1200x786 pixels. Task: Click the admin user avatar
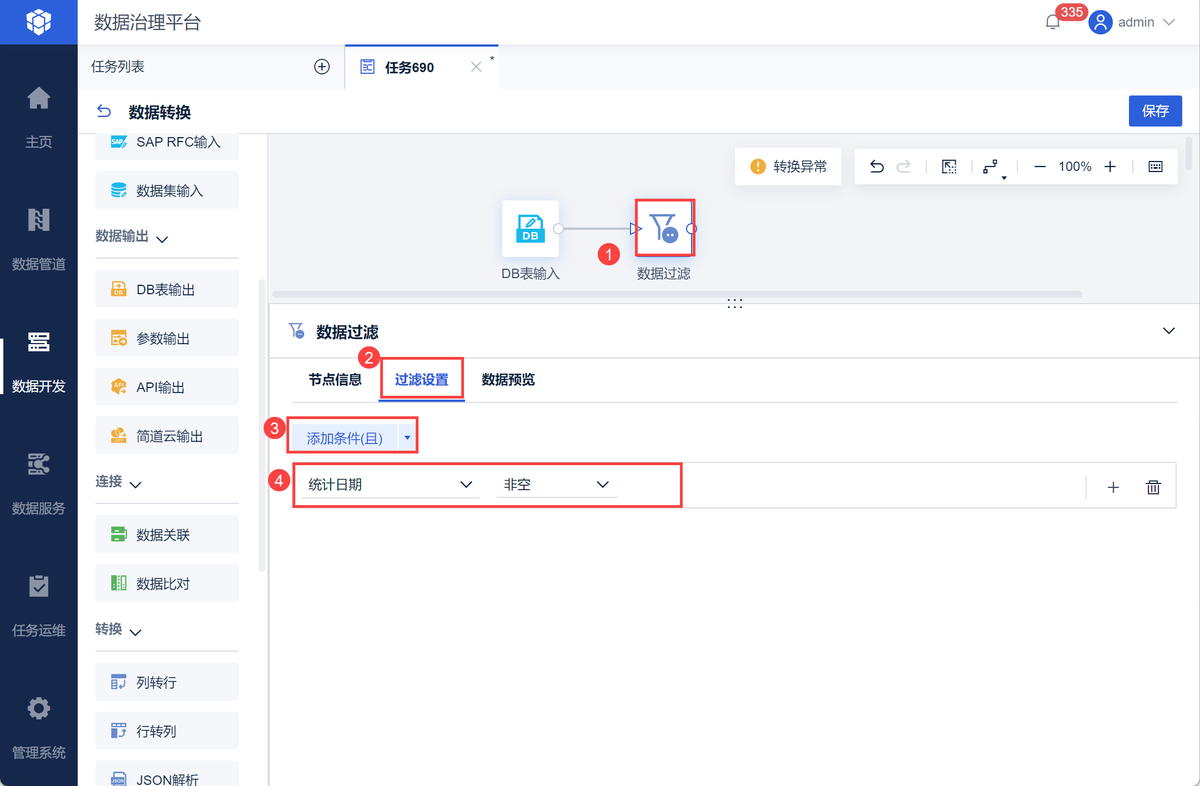point(1101,22)
